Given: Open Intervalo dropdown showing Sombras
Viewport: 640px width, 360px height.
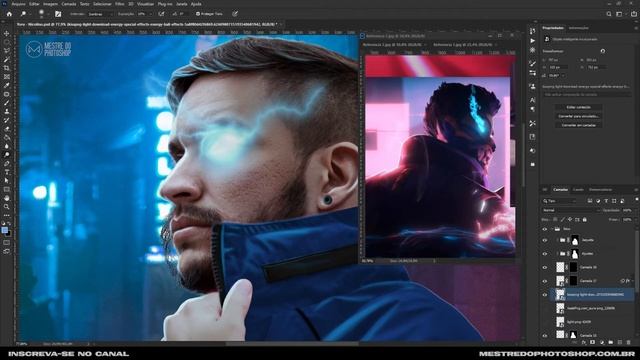Looking at the screenshot, I should pos(100,14).
